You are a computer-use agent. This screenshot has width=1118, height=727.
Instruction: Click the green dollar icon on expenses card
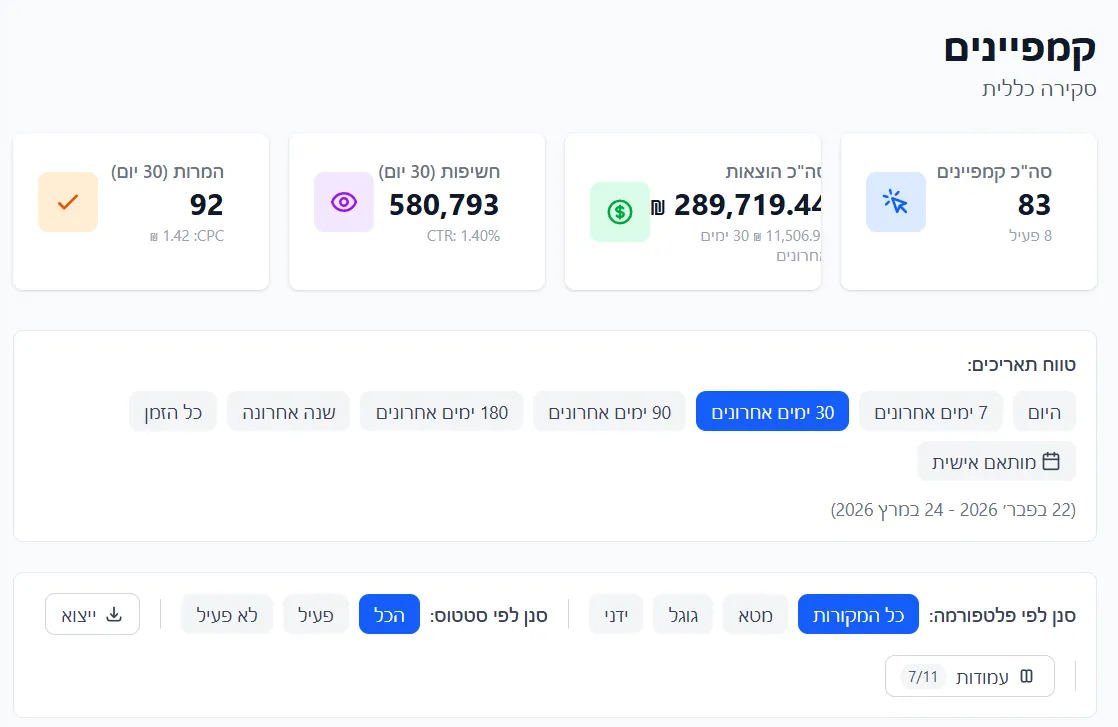(x=620, y=212)
